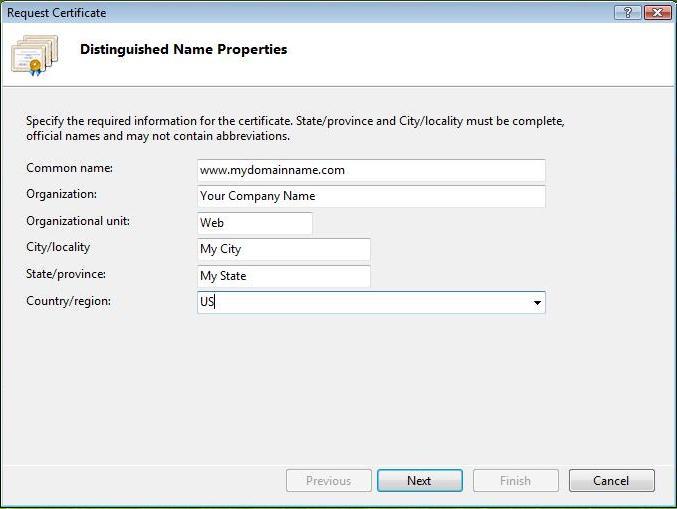Viewport: 677px width, 509px height.
Task: Click the Distinguished Name Properties heading
Action: 183,49
